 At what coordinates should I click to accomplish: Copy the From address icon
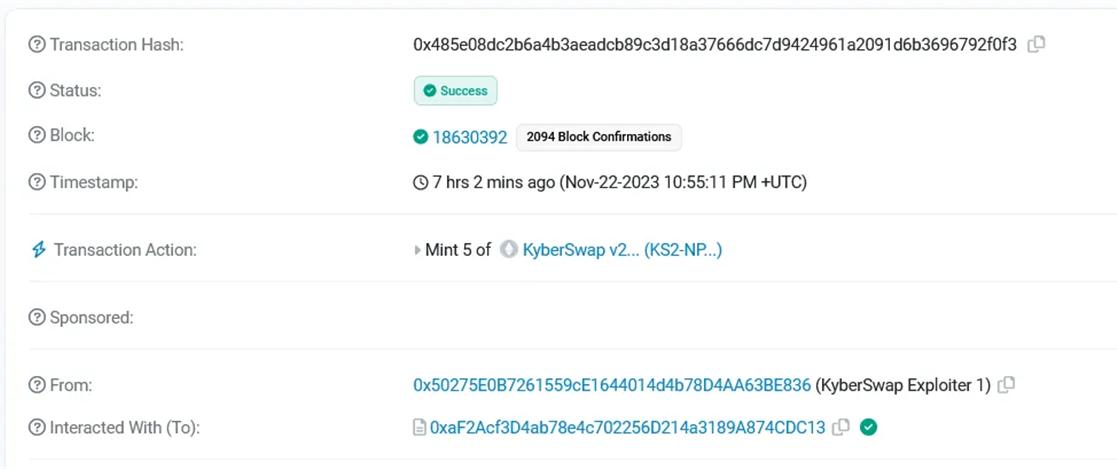(1006, 386)
